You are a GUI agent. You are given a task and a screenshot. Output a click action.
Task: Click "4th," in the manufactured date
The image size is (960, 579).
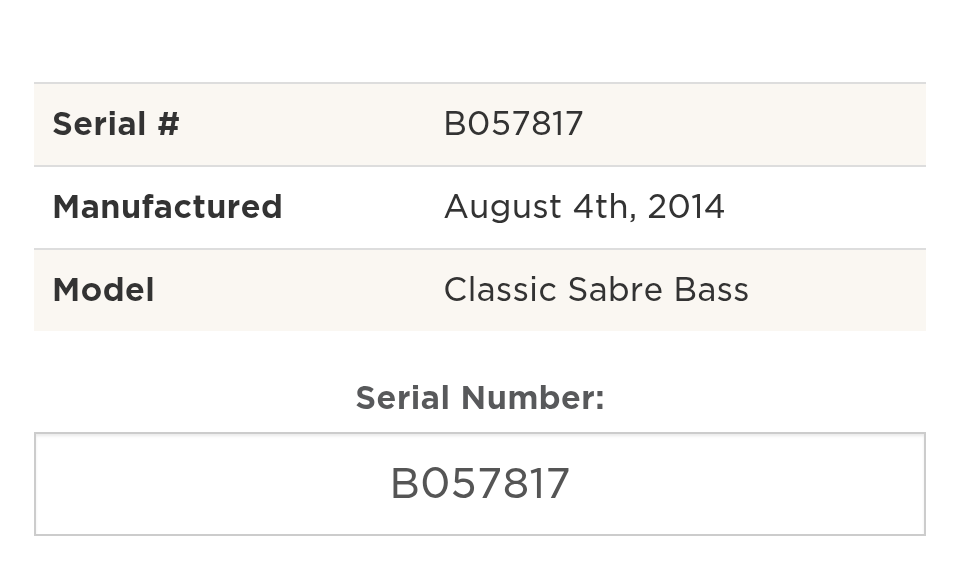pyautogui.click(x=603, y=207)
